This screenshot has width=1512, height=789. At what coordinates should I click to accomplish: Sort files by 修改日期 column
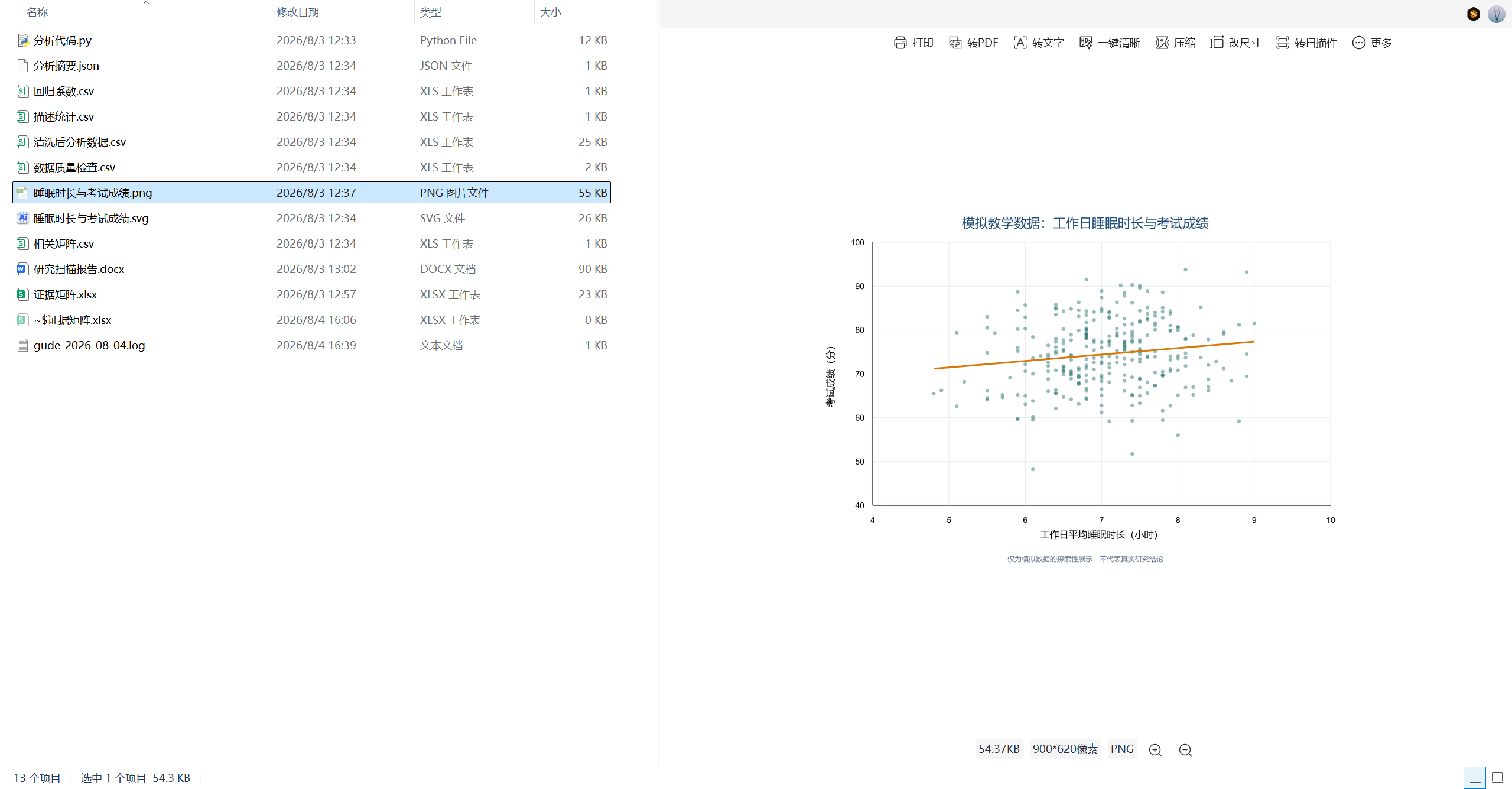point(298,12)
